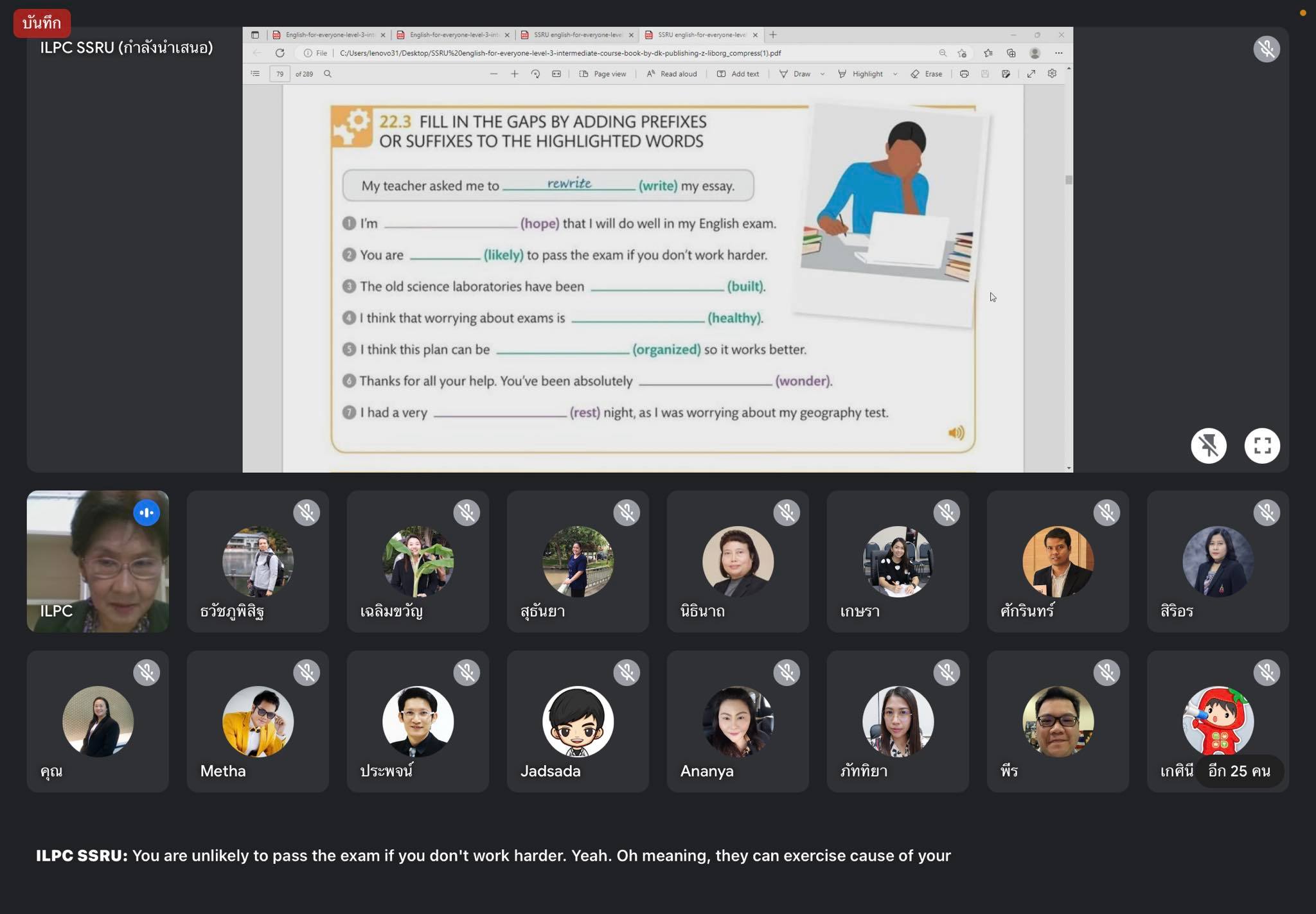Open PDF find with magnifier icon
This screenshot has height=914, width=1316.
click(x=328, y=74)
